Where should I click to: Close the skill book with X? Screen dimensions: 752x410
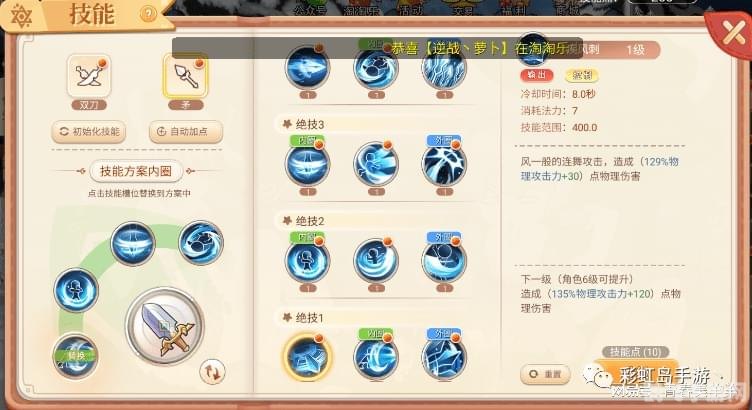click(x=732, y=33)
